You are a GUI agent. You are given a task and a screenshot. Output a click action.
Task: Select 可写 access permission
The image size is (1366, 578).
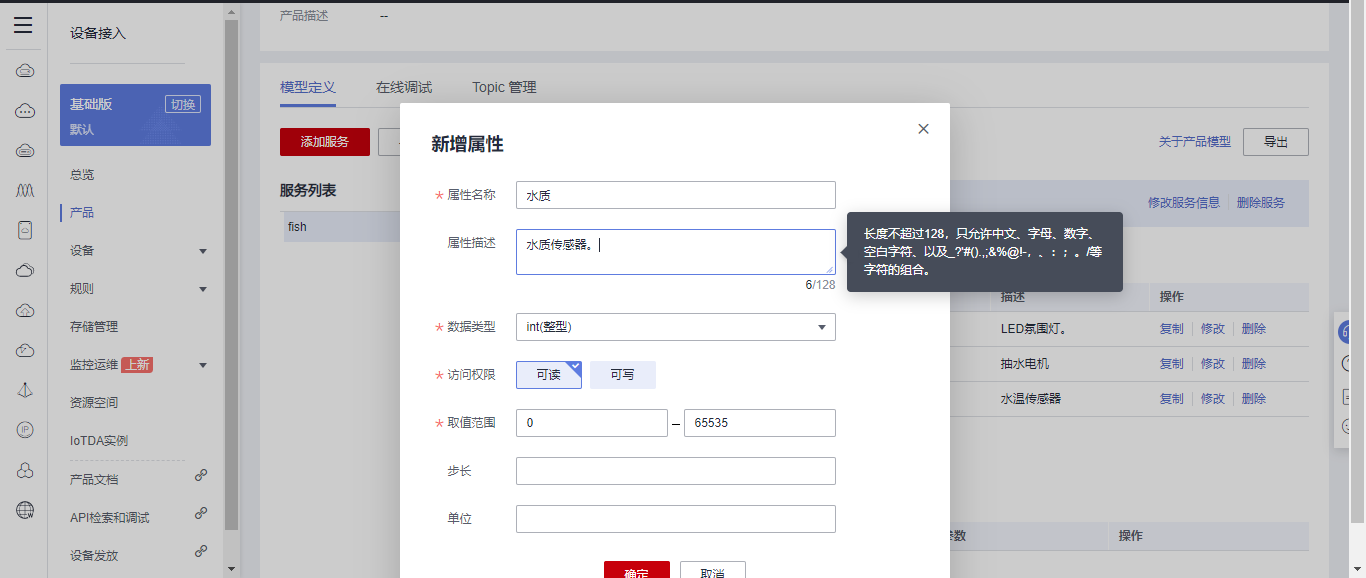623,375
